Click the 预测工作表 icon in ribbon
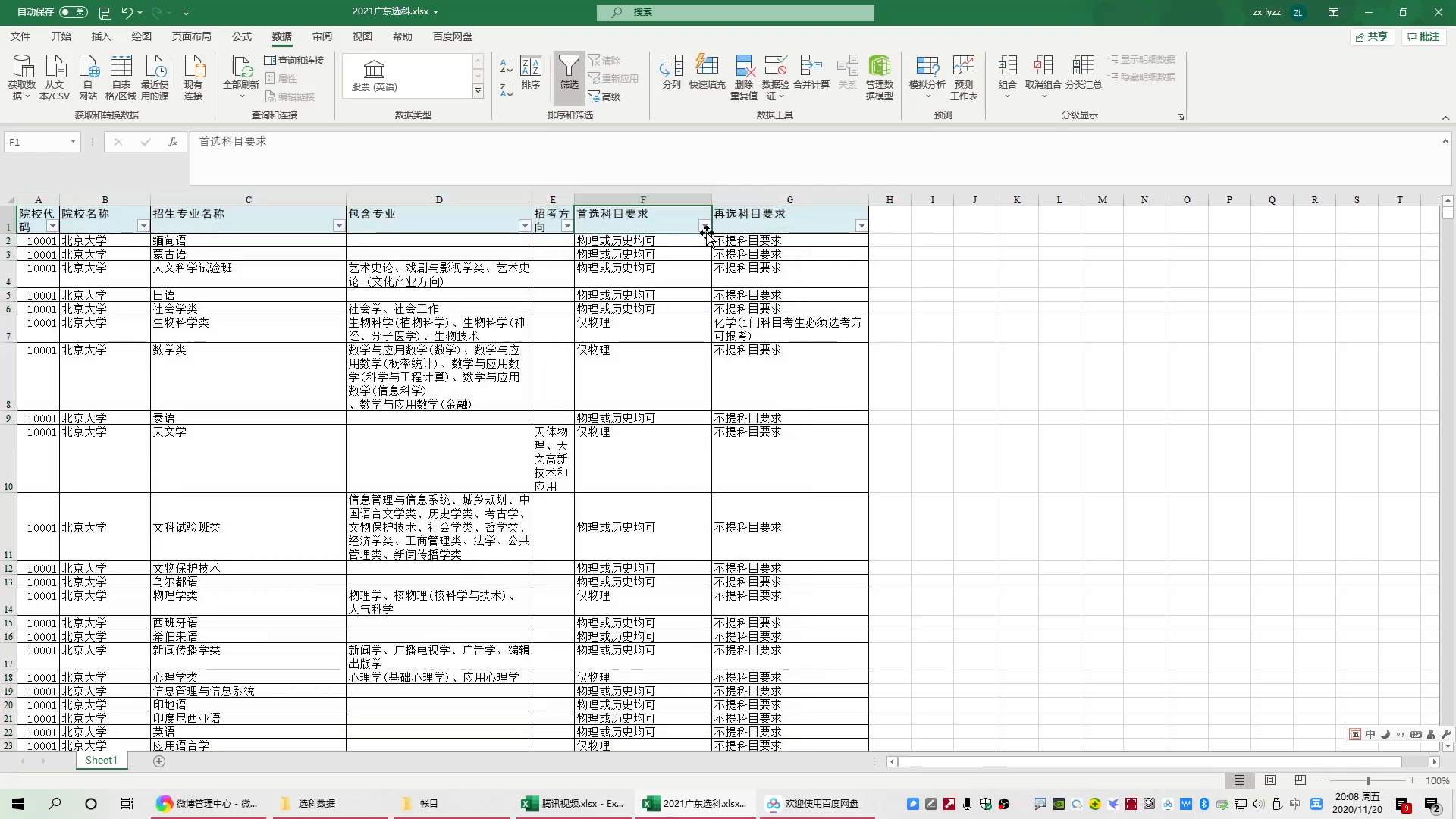This screenshot has width=1456, height=819. point(963,76)
